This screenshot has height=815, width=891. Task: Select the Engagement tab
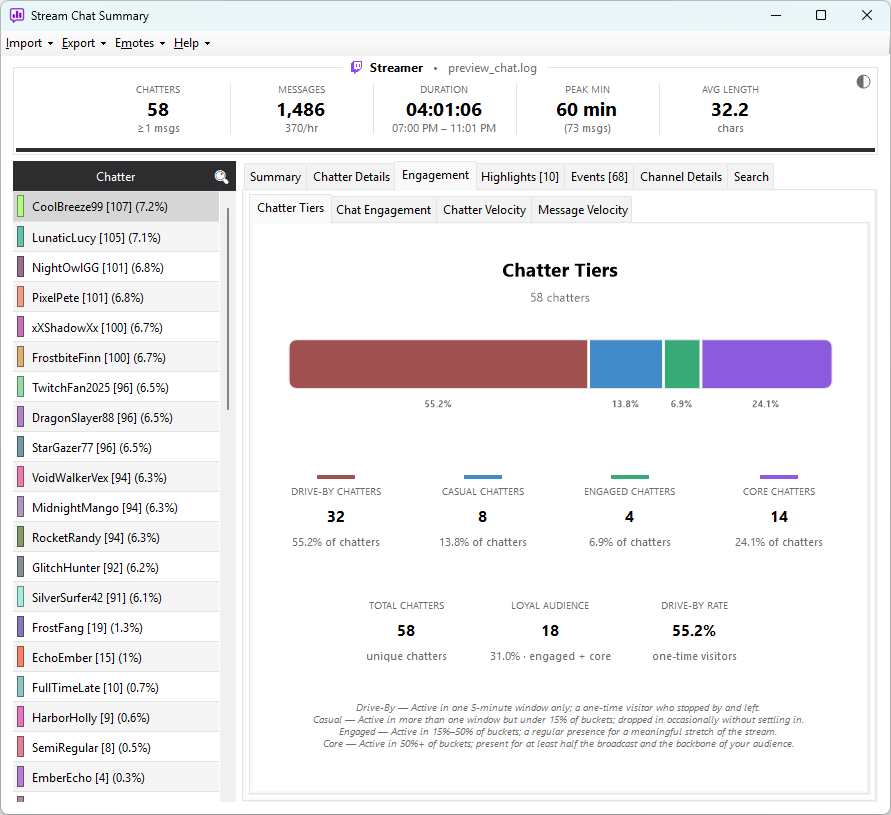435,176
